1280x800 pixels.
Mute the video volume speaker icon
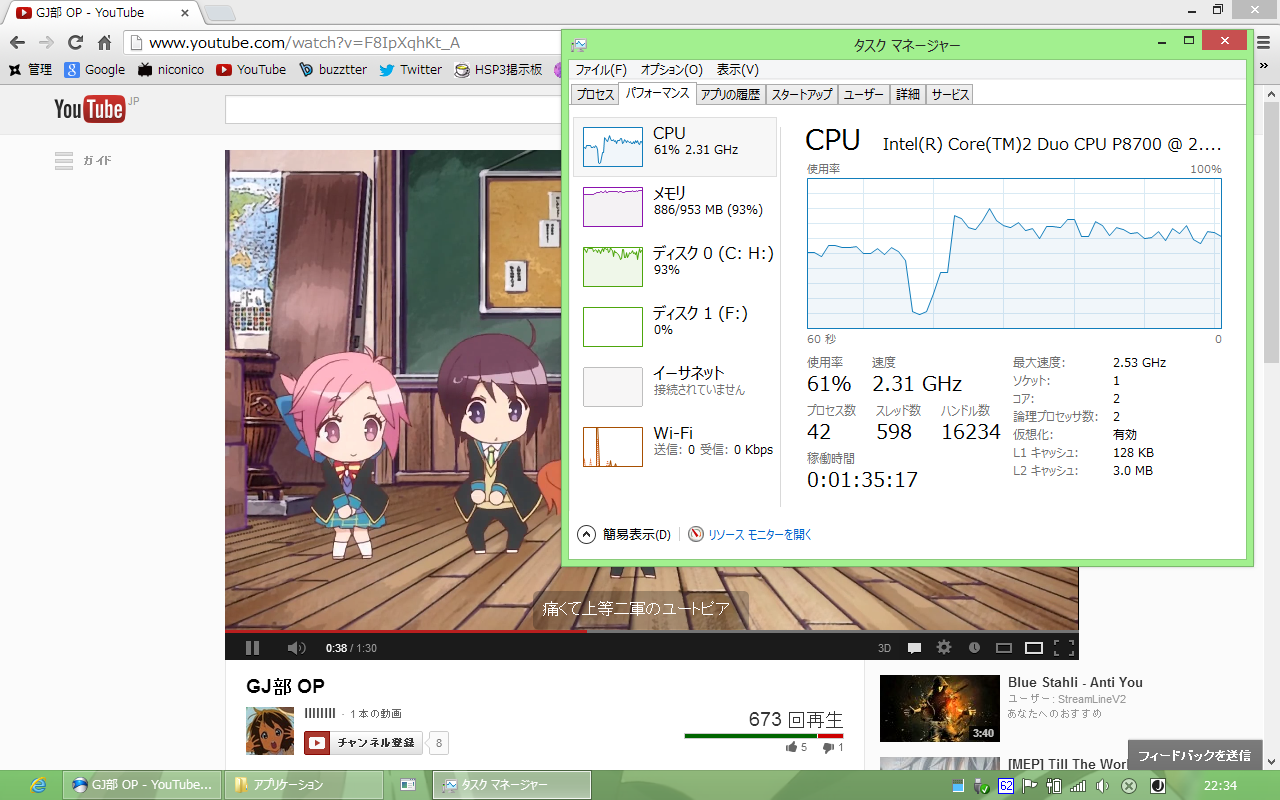coord(296,648)
